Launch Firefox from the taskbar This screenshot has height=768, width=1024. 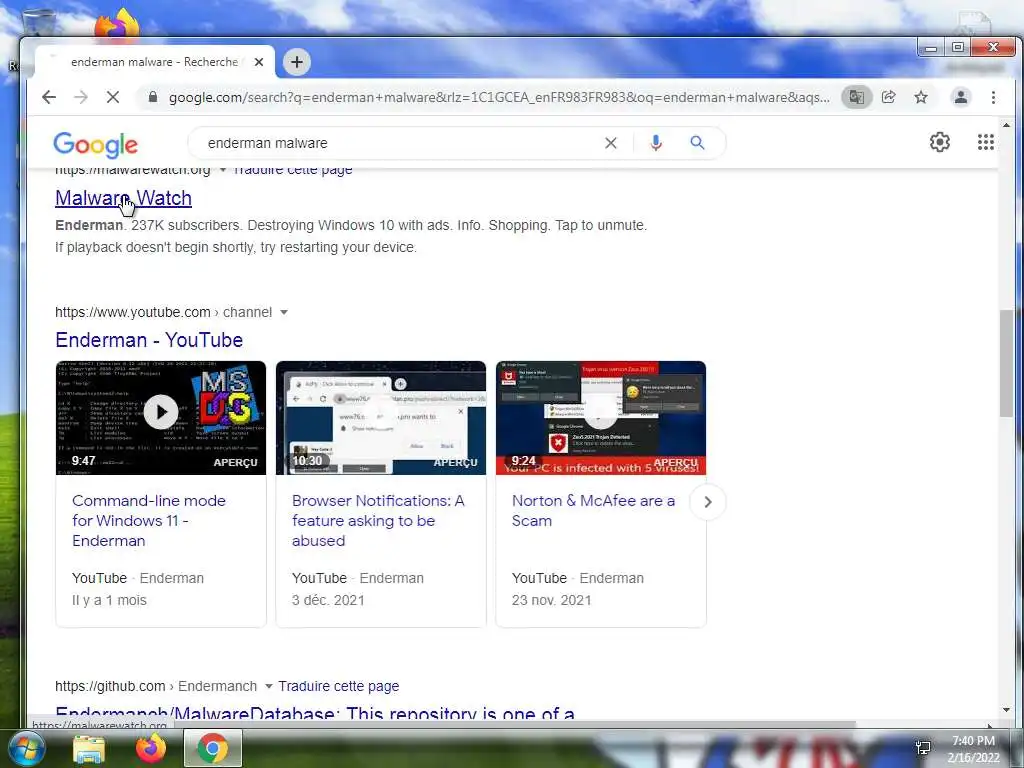click(151, 748)
